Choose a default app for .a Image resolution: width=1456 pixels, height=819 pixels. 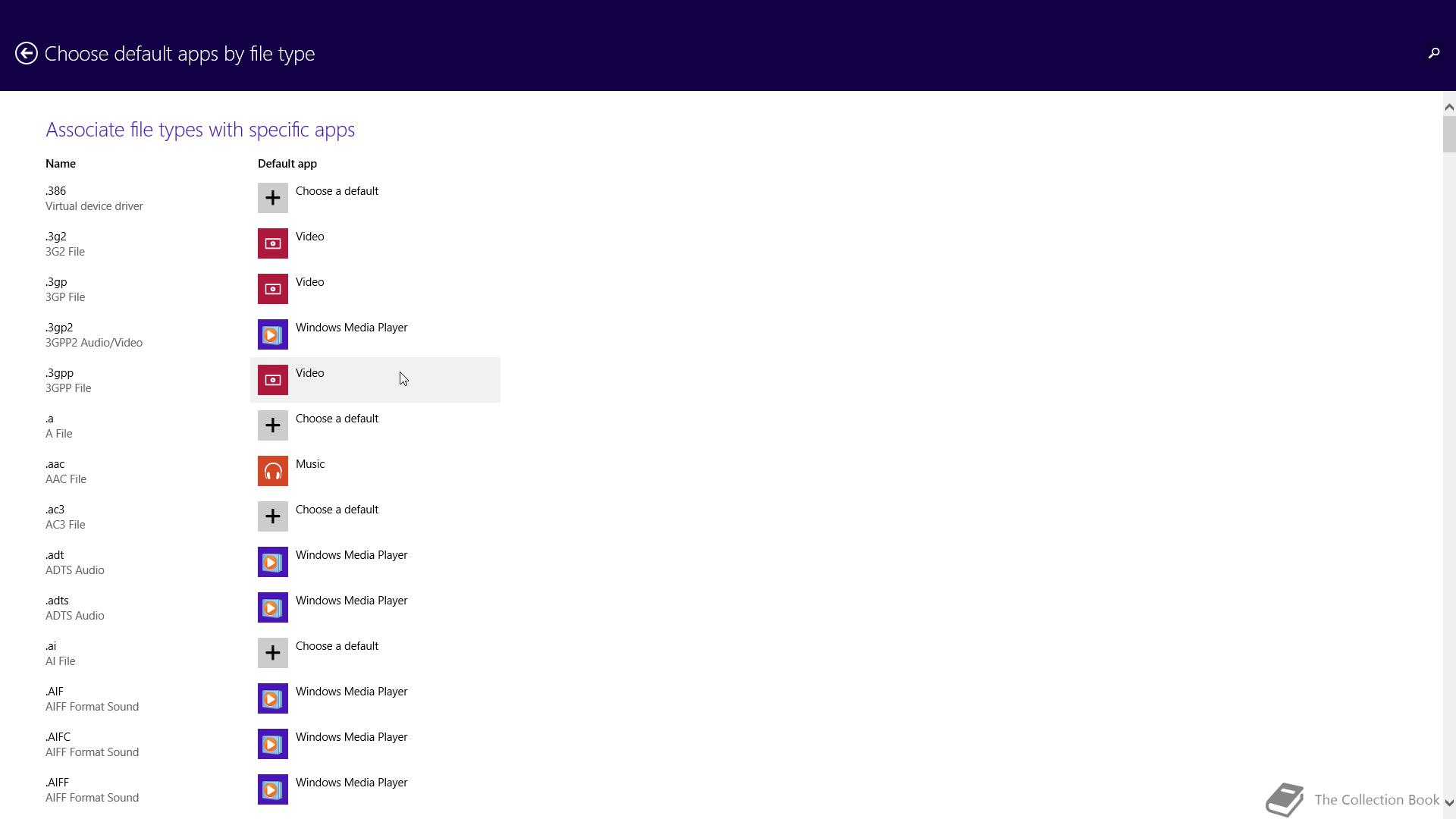[375, 425]
